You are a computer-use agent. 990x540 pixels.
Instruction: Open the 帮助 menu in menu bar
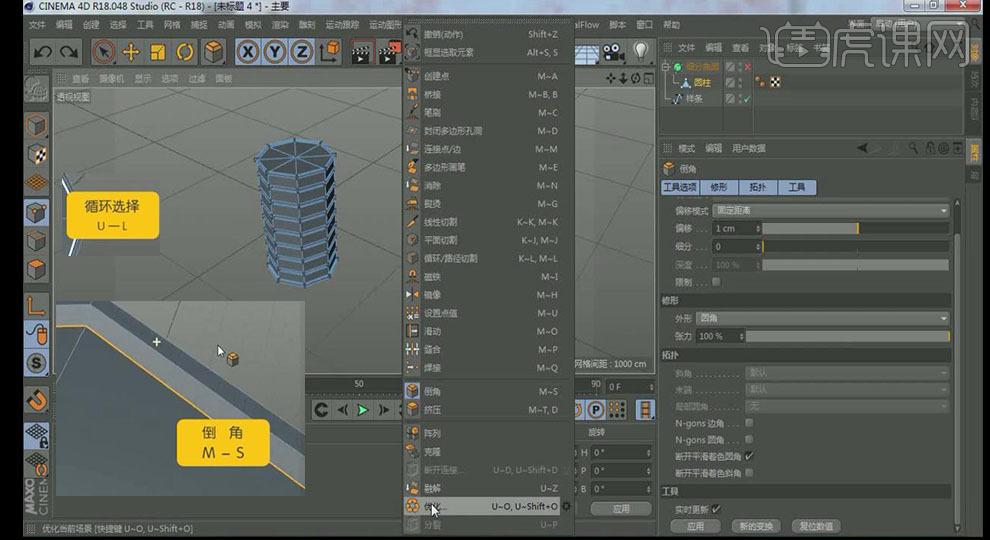tap(671, 25)
